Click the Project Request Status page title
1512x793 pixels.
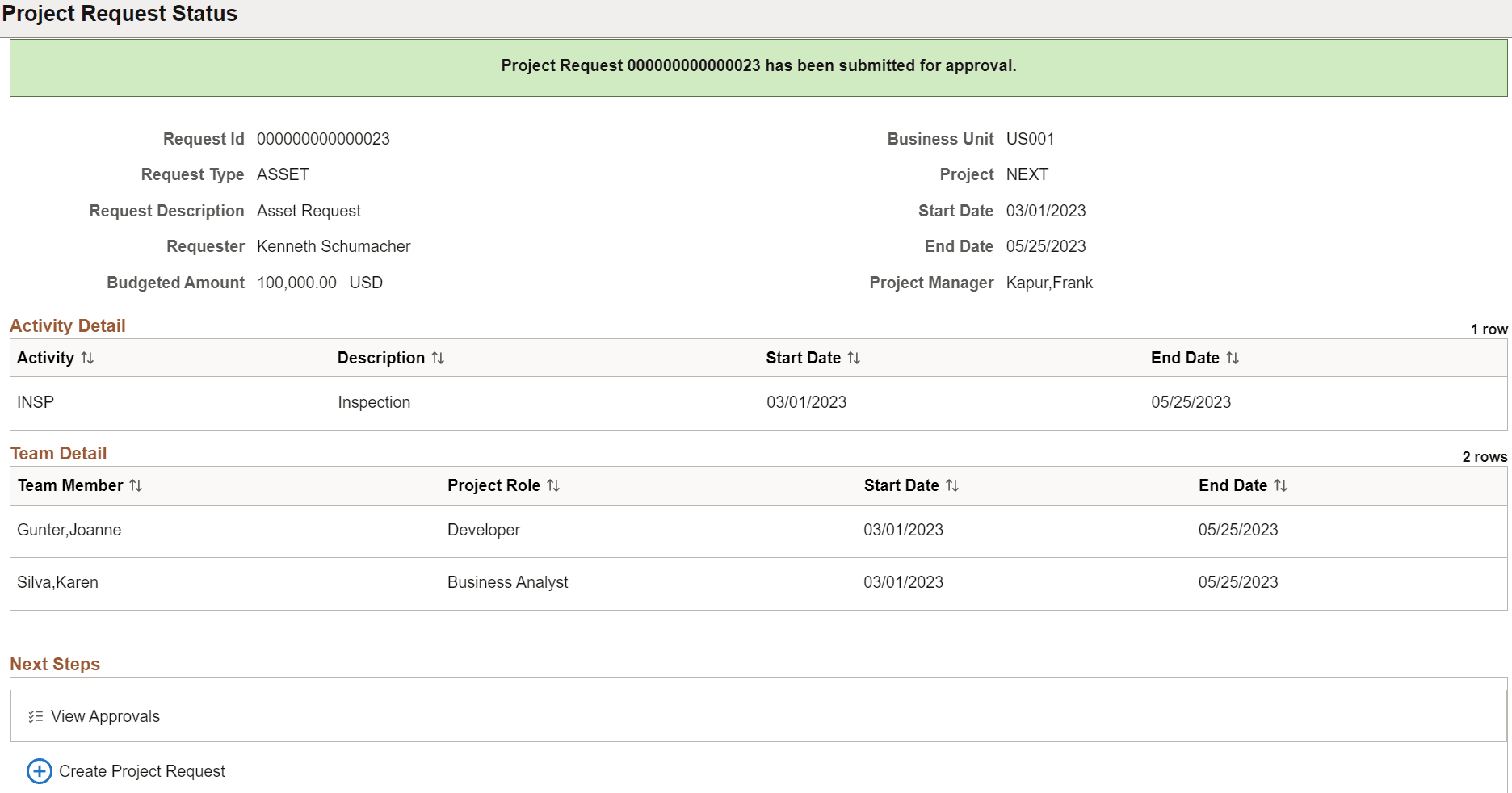(x=122, y=14)
